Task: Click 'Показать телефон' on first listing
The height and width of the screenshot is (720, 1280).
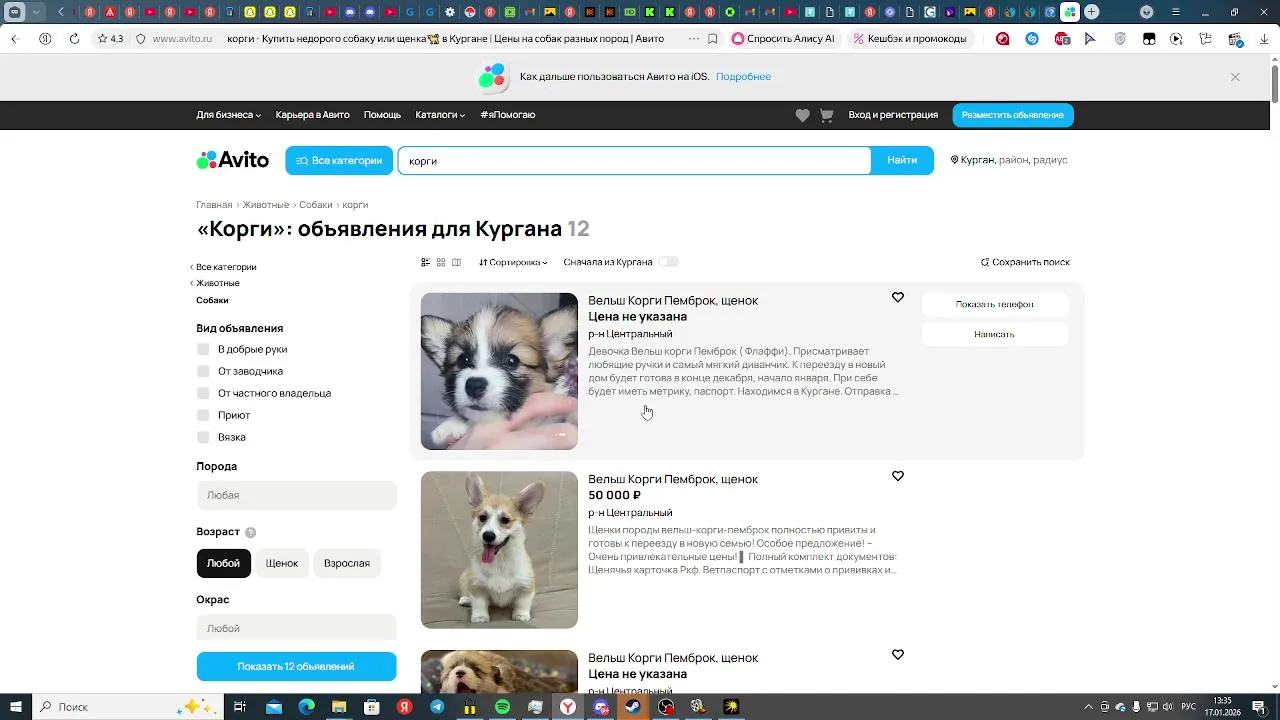Action: tap(995, 304)
